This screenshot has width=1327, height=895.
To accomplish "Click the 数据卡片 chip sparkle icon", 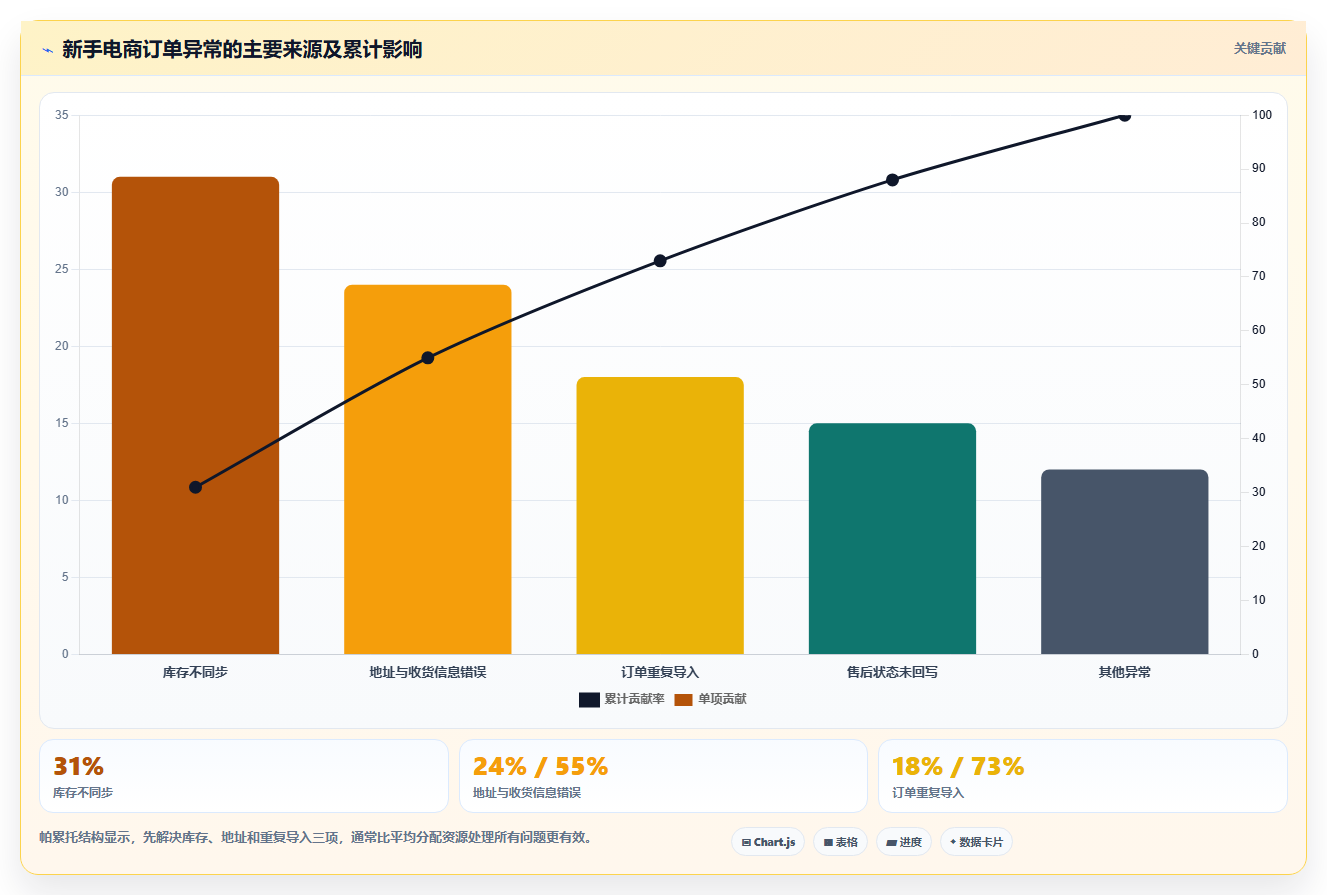I will 953,842.
